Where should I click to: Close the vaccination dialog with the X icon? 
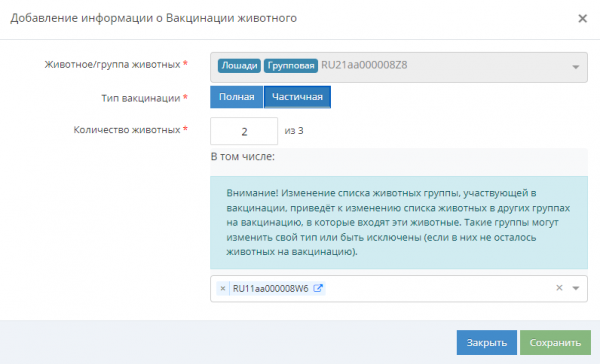pyautogui.click(x=582, y=18)
